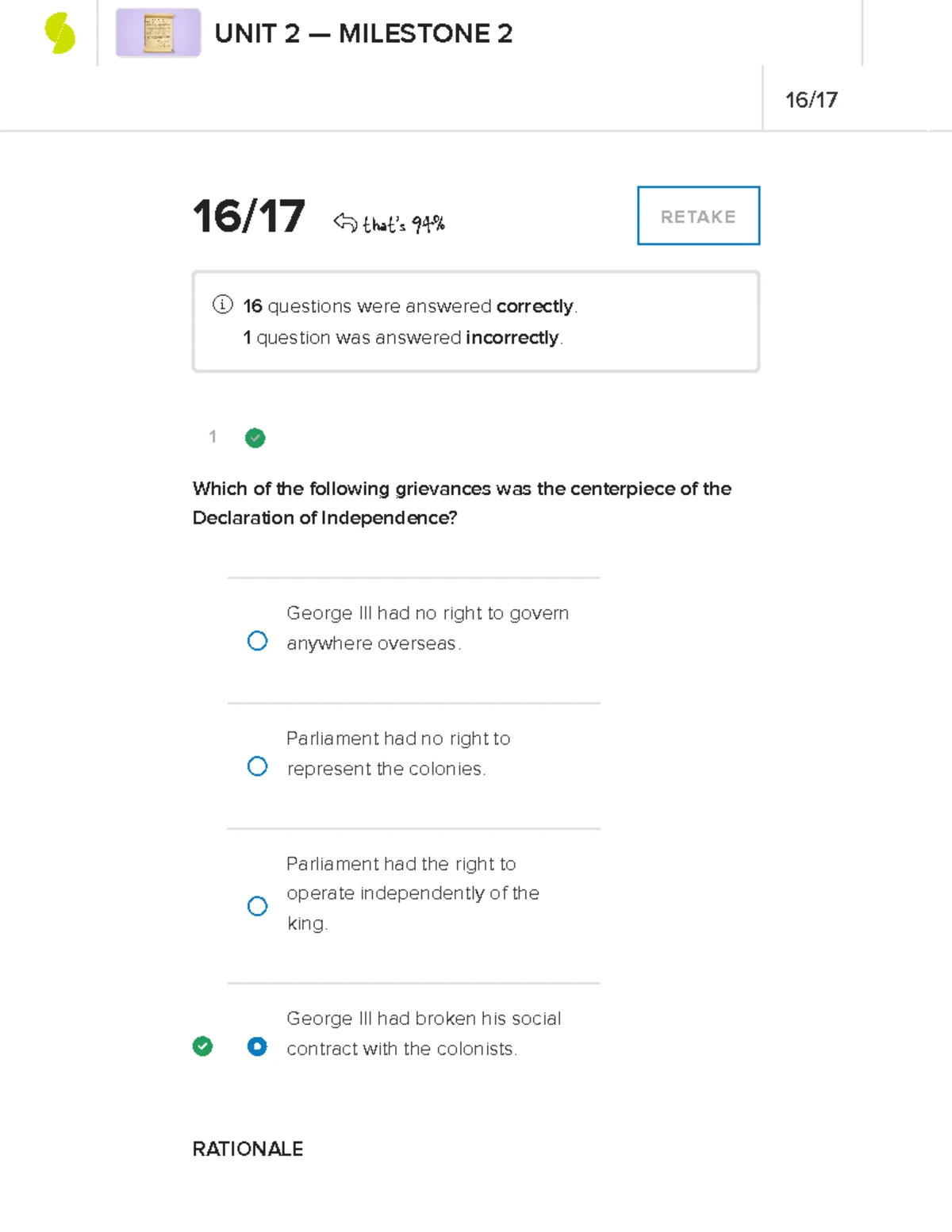This screenshot has height=1232, width=952.
Task: Click the RETAKE button
Action: point(698,216)
